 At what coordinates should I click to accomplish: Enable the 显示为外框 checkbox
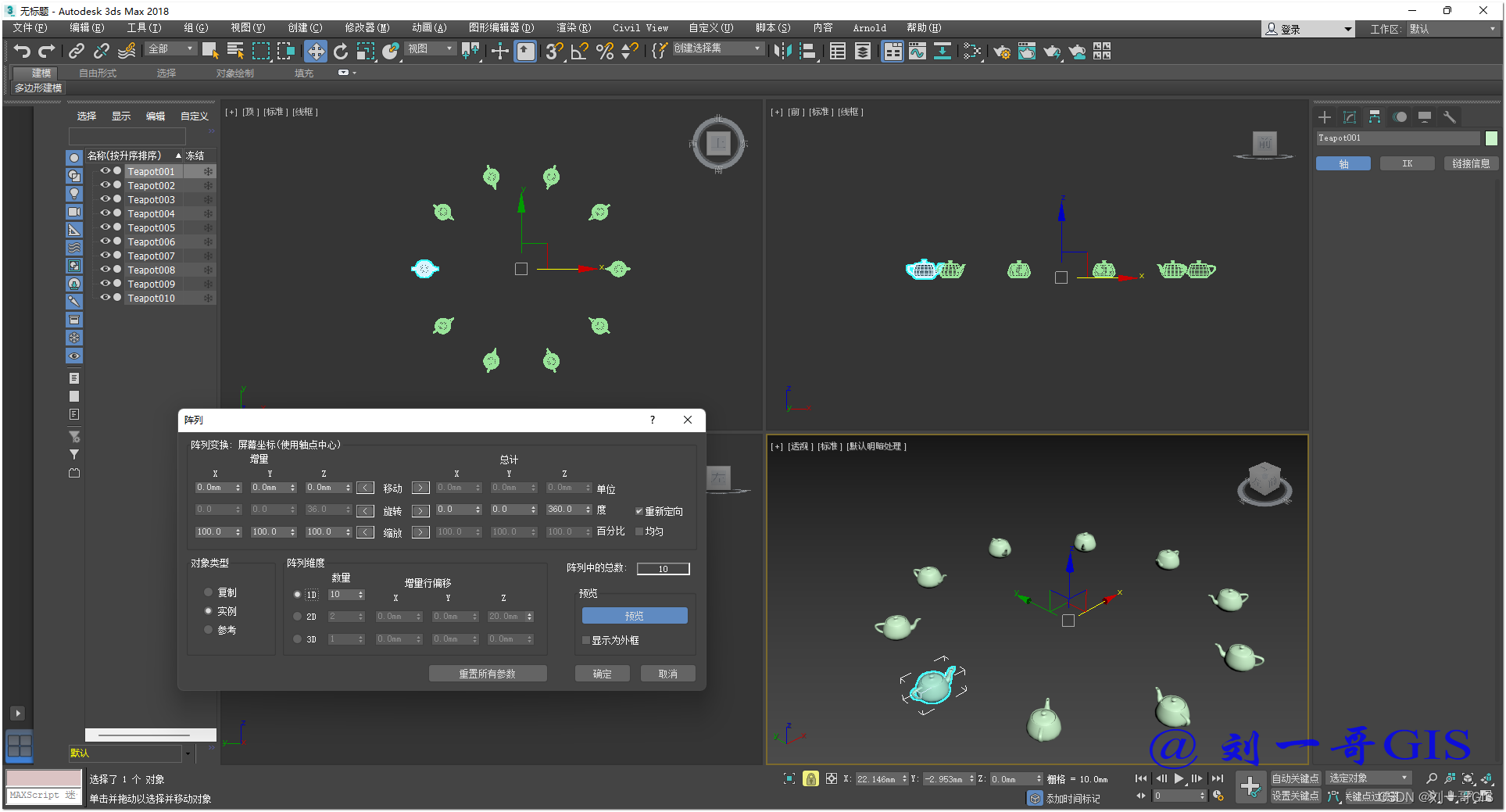point(586,640)
